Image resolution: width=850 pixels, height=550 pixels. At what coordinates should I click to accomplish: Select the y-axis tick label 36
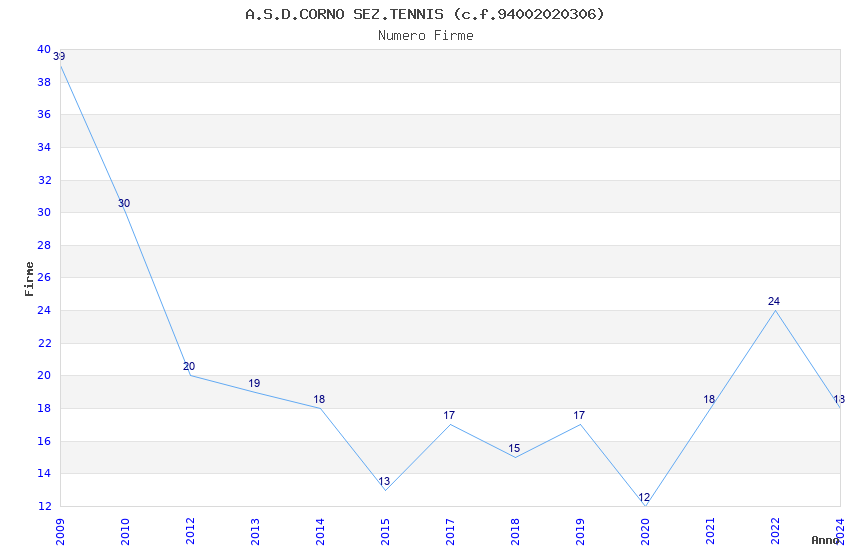(x=44, y=114)
